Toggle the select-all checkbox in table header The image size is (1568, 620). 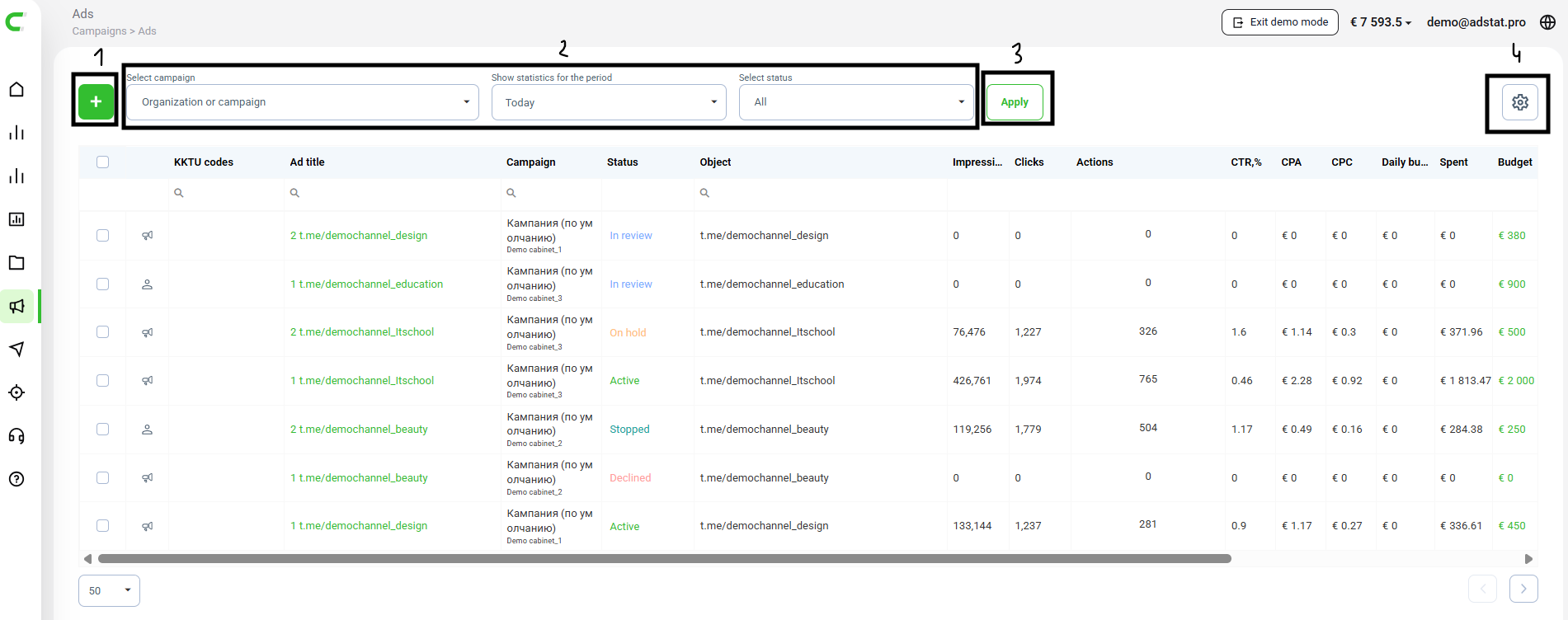point(102,162)
